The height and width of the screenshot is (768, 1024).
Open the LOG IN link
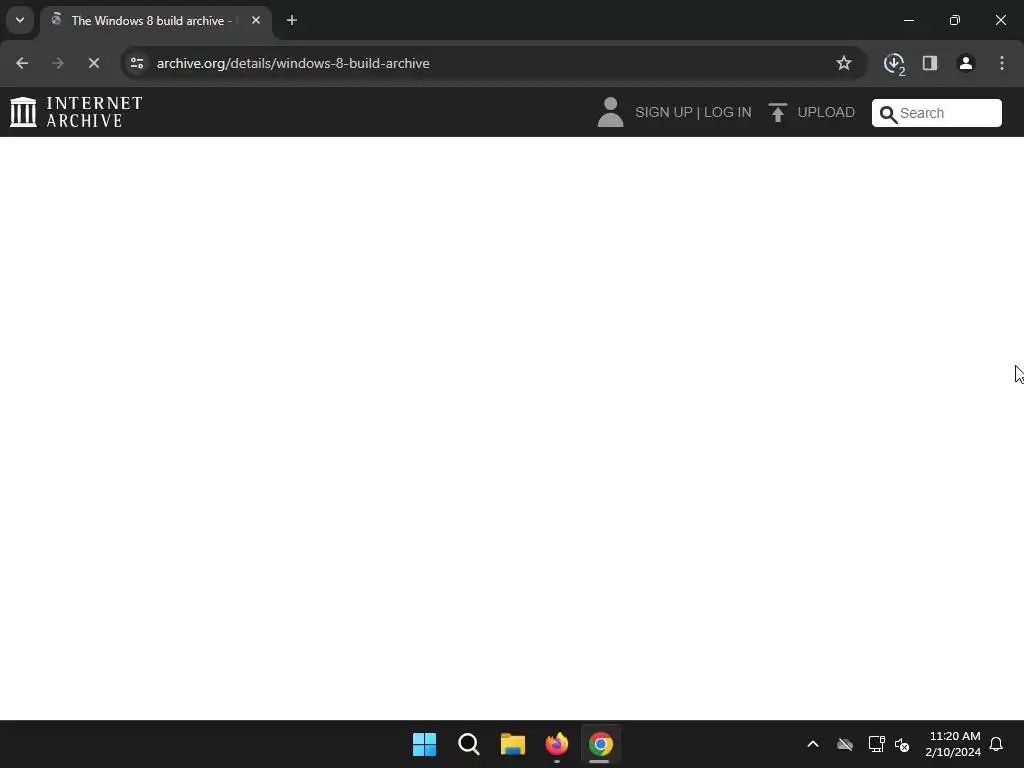pyautogui.click(x=728, y=112)
